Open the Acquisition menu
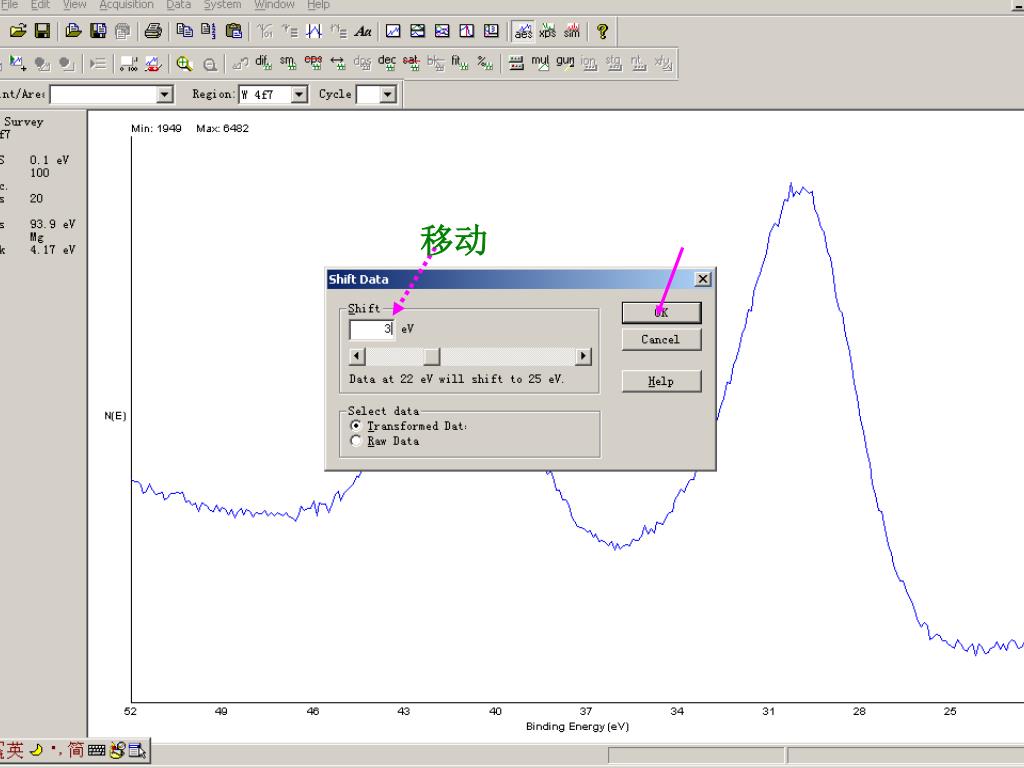1024x768 pixels. tap(127, 5)
